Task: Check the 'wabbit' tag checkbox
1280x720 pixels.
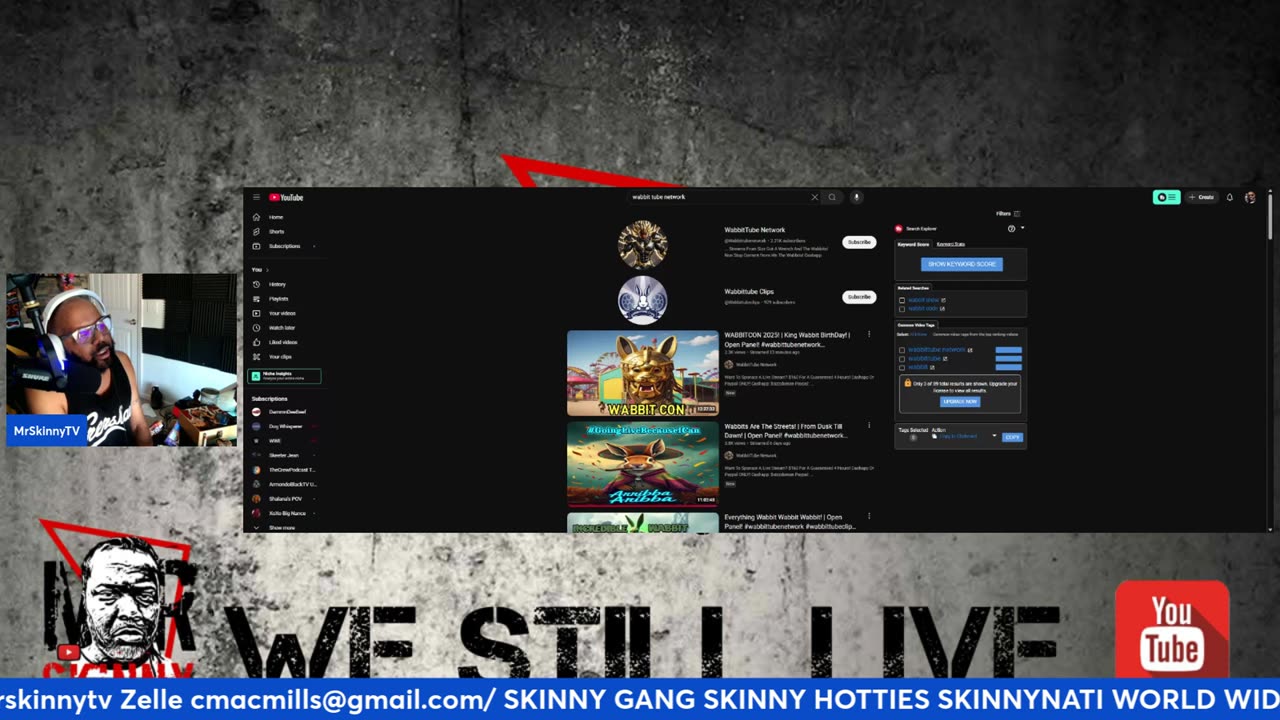Action: click(902, 367)
